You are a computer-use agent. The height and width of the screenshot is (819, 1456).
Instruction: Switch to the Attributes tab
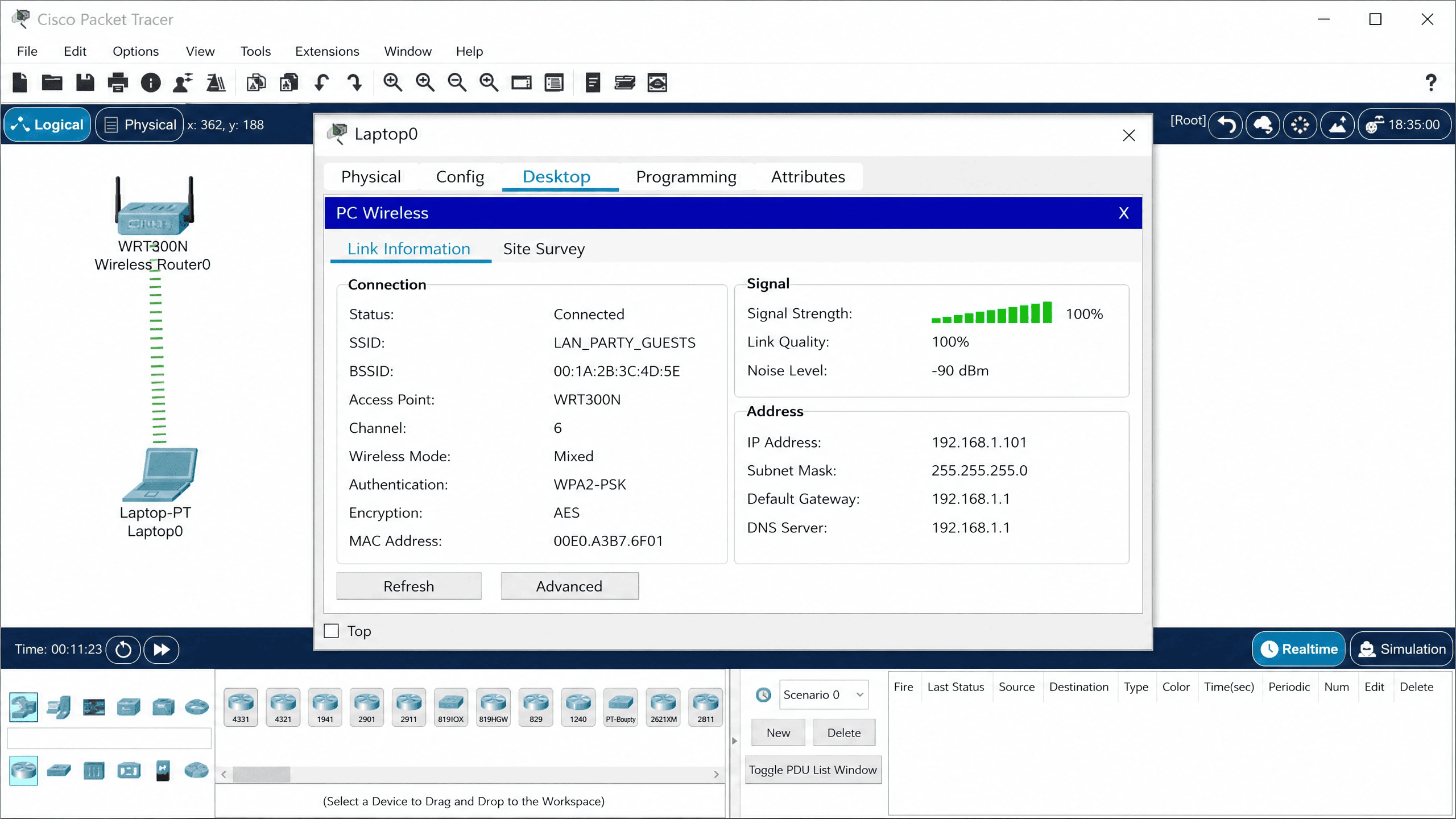[x=808, y=177]
